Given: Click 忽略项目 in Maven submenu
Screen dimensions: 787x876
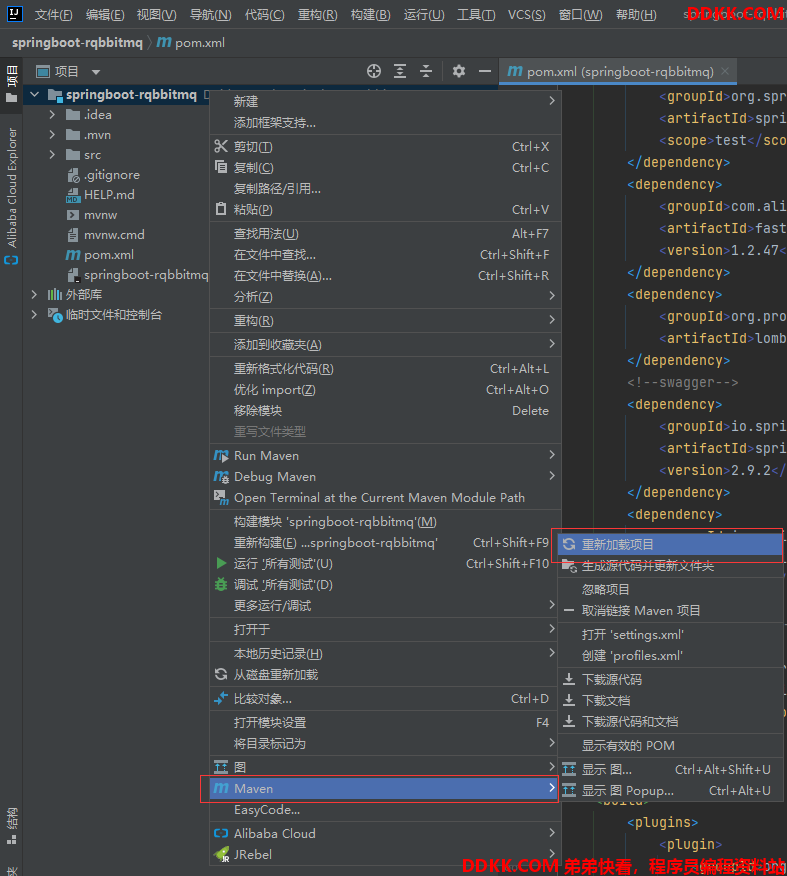Looking at the screenshot, I should point(670,589).
